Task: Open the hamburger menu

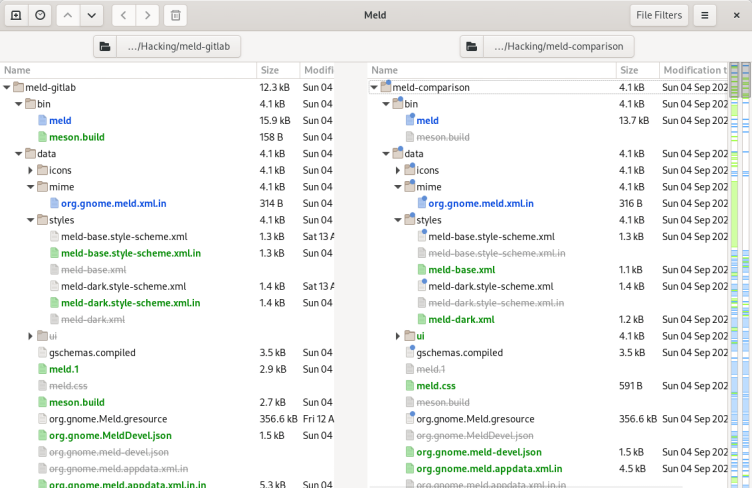Action: coord(705,15)
